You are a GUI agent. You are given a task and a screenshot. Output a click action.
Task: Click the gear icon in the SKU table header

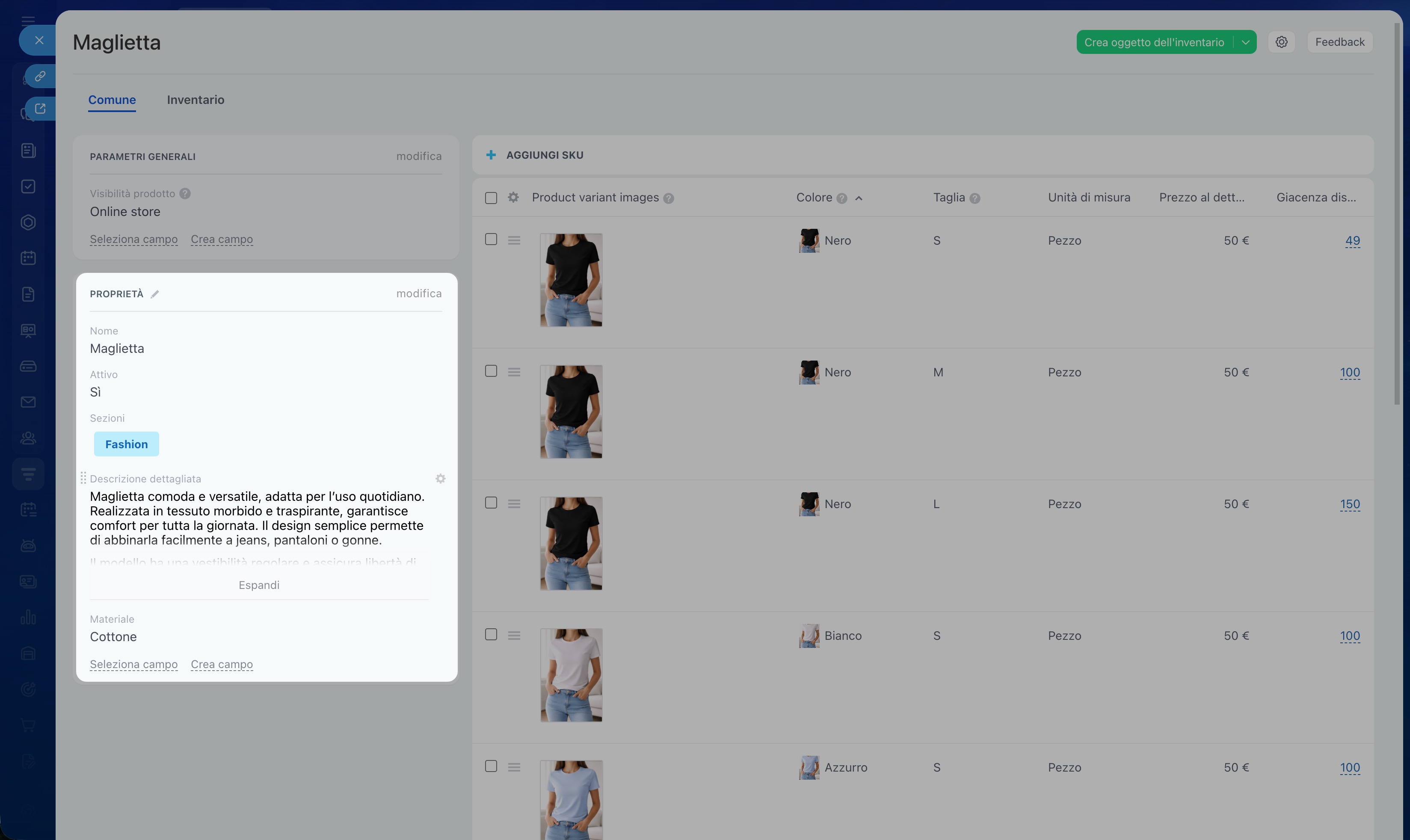point(513,198)
